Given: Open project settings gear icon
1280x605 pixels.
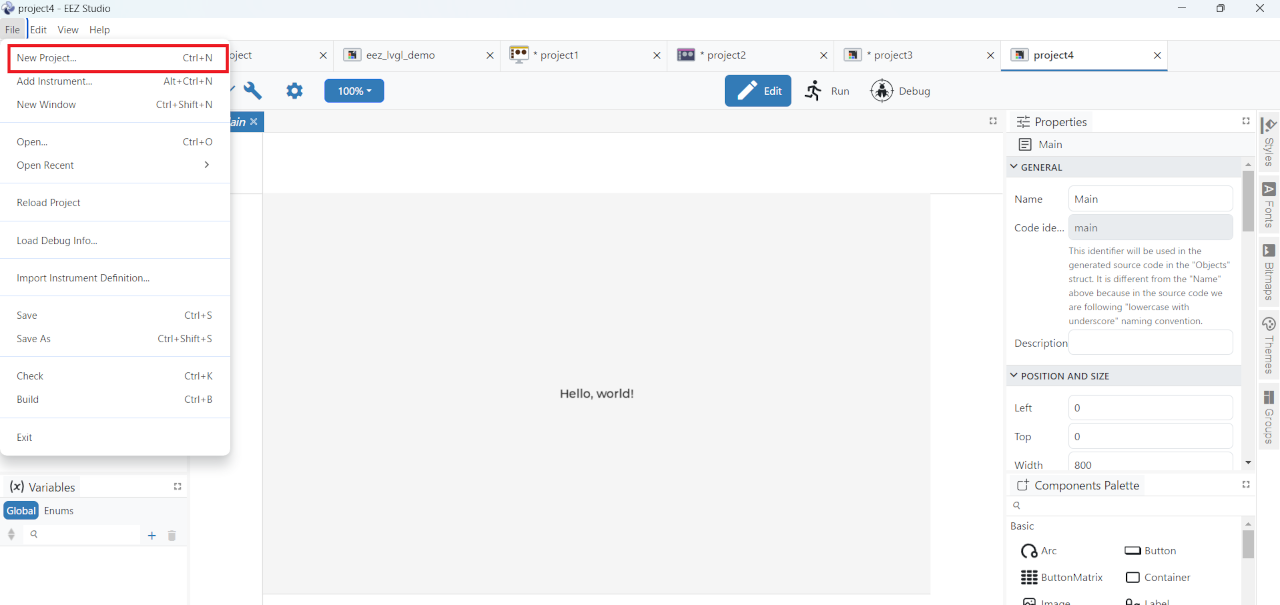Looking at the screenshot, I should click(x=294, y=91).
